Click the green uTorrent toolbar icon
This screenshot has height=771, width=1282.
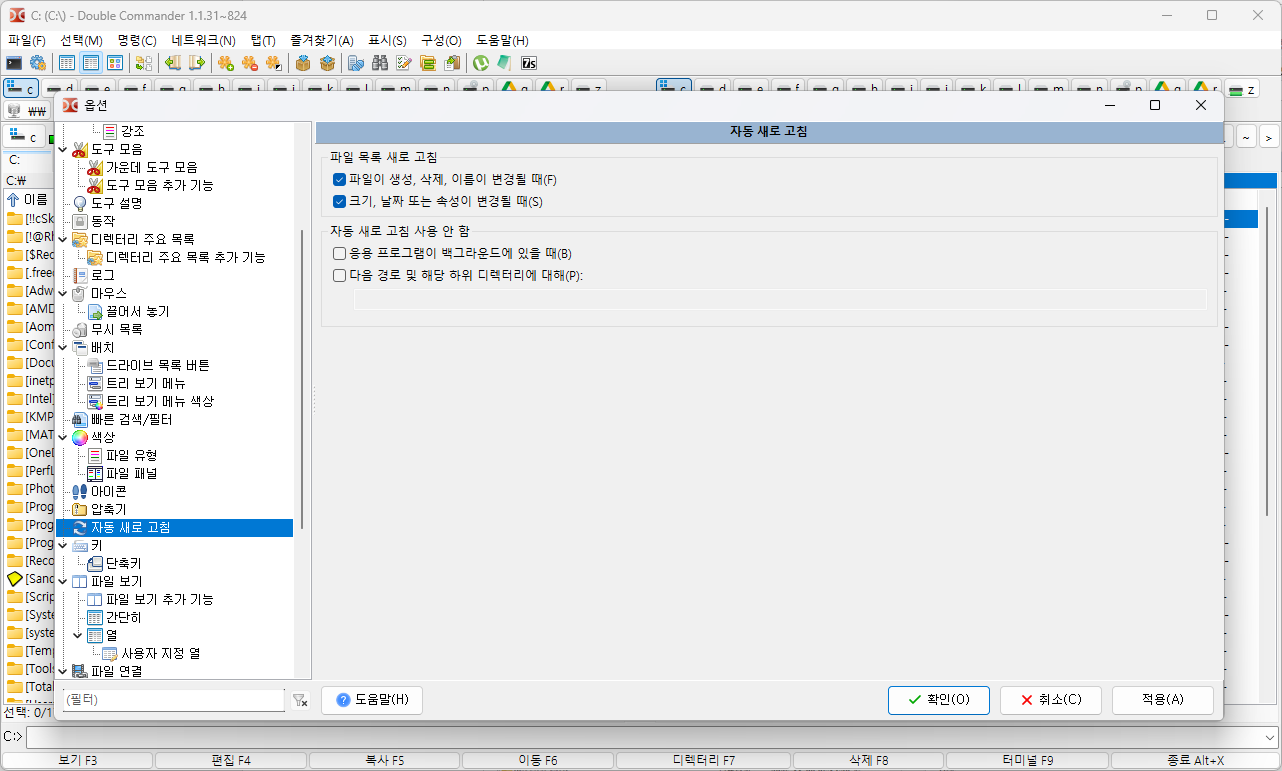point(481,63)
